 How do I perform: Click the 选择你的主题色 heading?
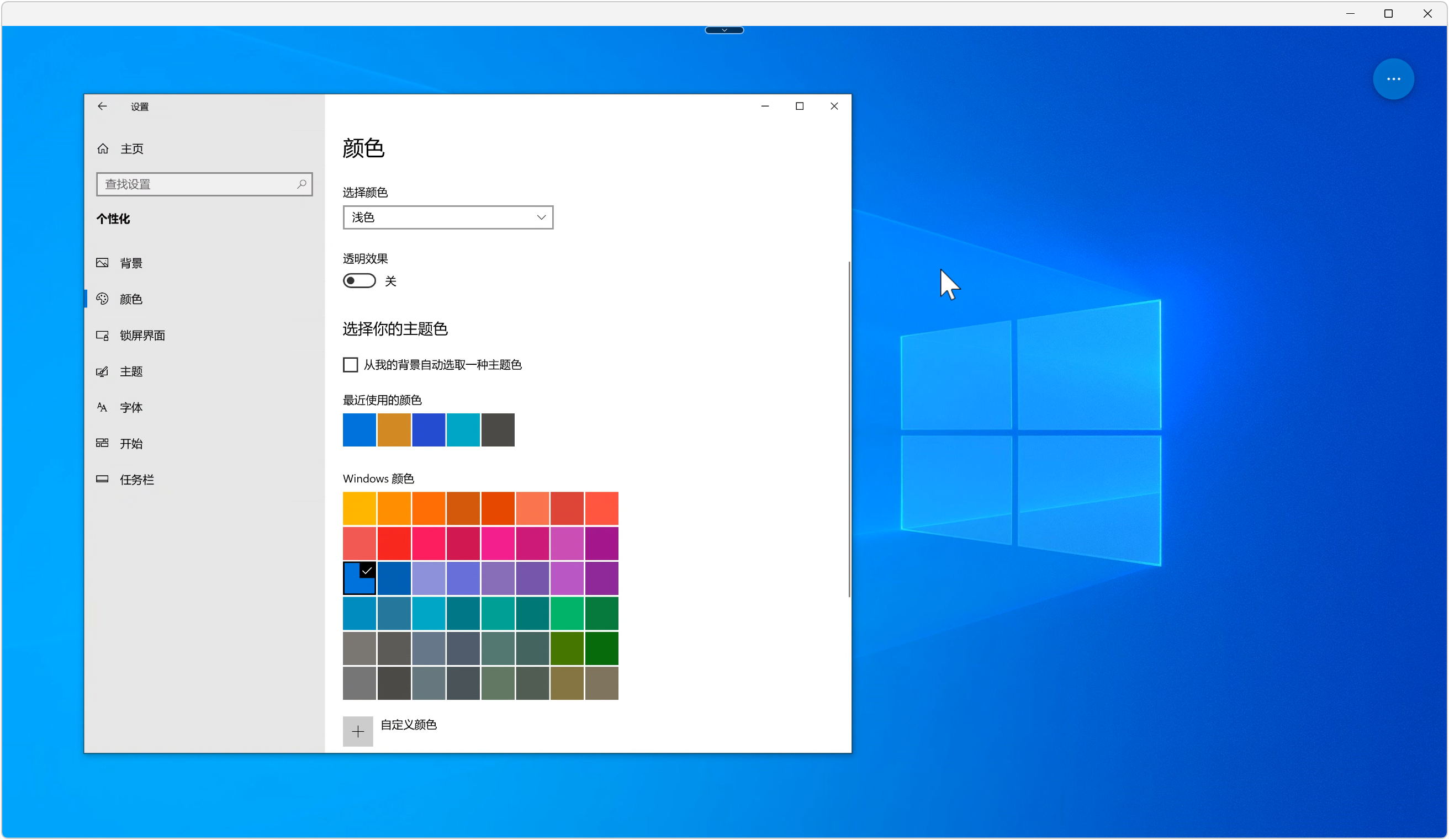(395, 328)
